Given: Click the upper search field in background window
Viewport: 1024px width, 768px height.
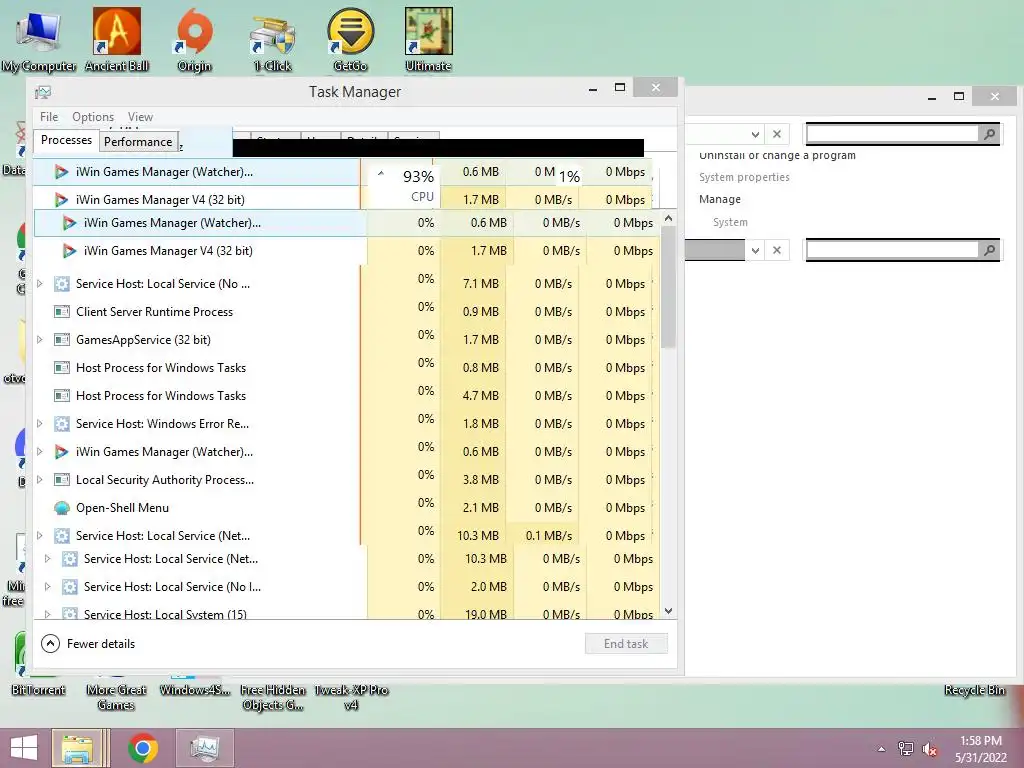Looking at the screenshot, I should pos(892,134).
